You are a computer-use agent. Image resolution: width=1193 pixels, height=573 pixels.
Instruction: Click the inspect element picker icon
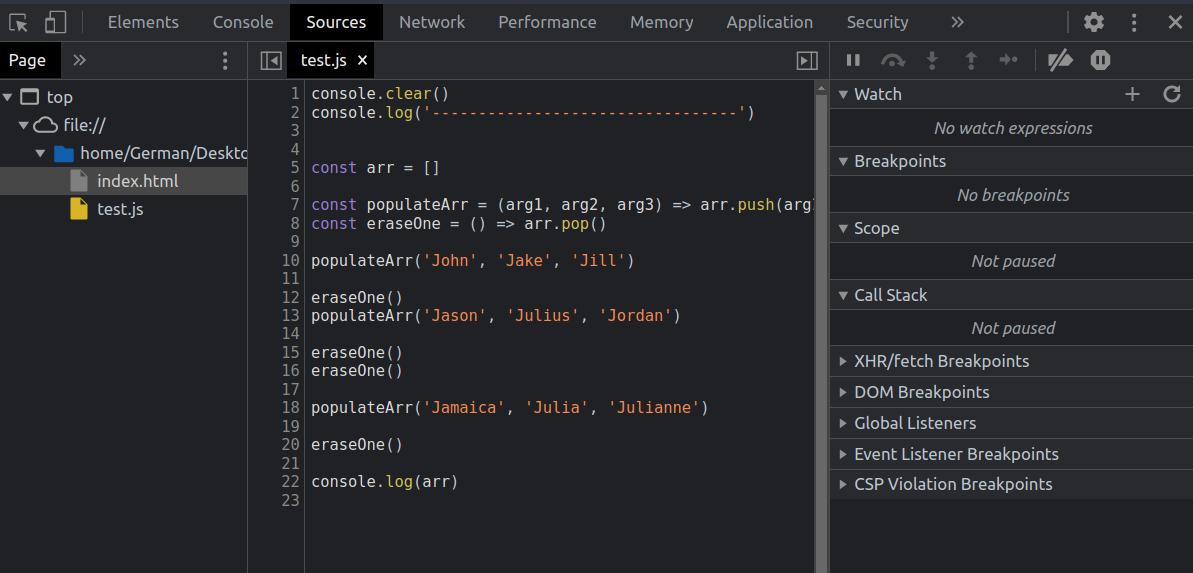point(18,22)
